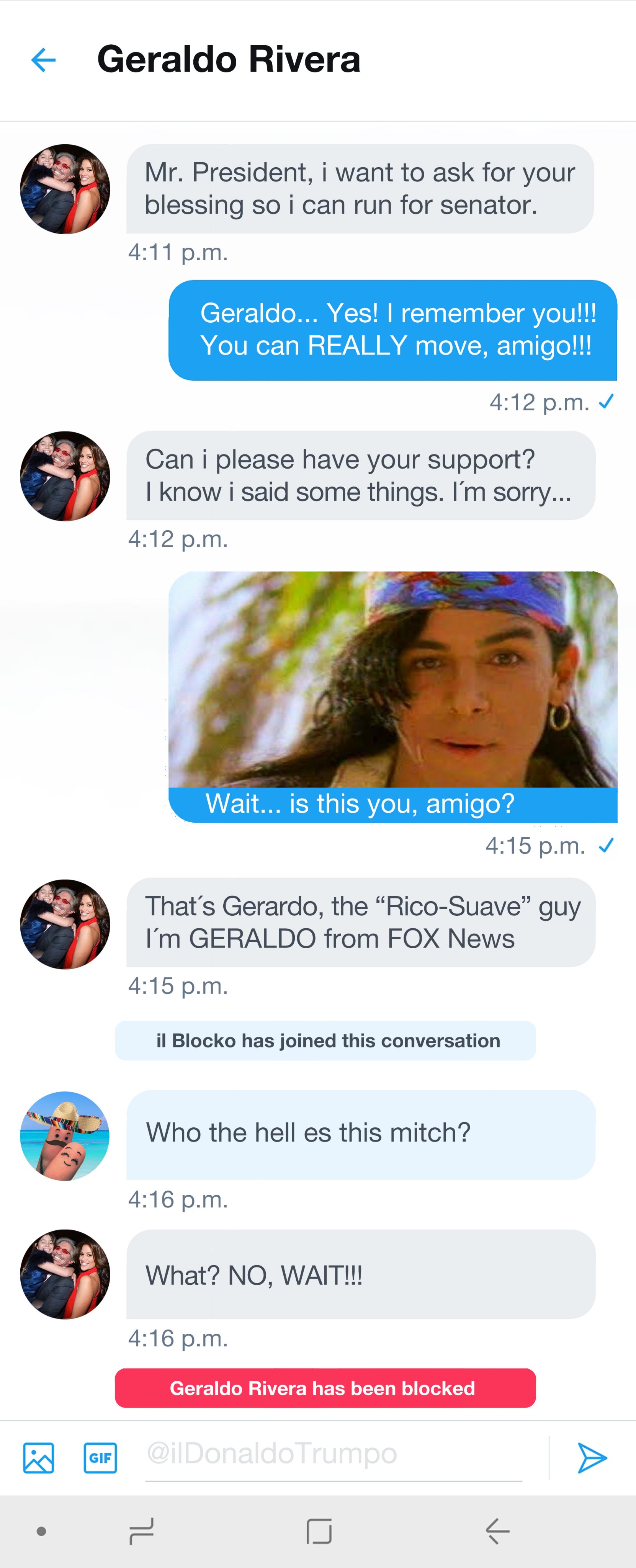Tap Geraldo's avatar beside the first message
The height and width of the screenshot is (1568, 636).
(64, 189)
